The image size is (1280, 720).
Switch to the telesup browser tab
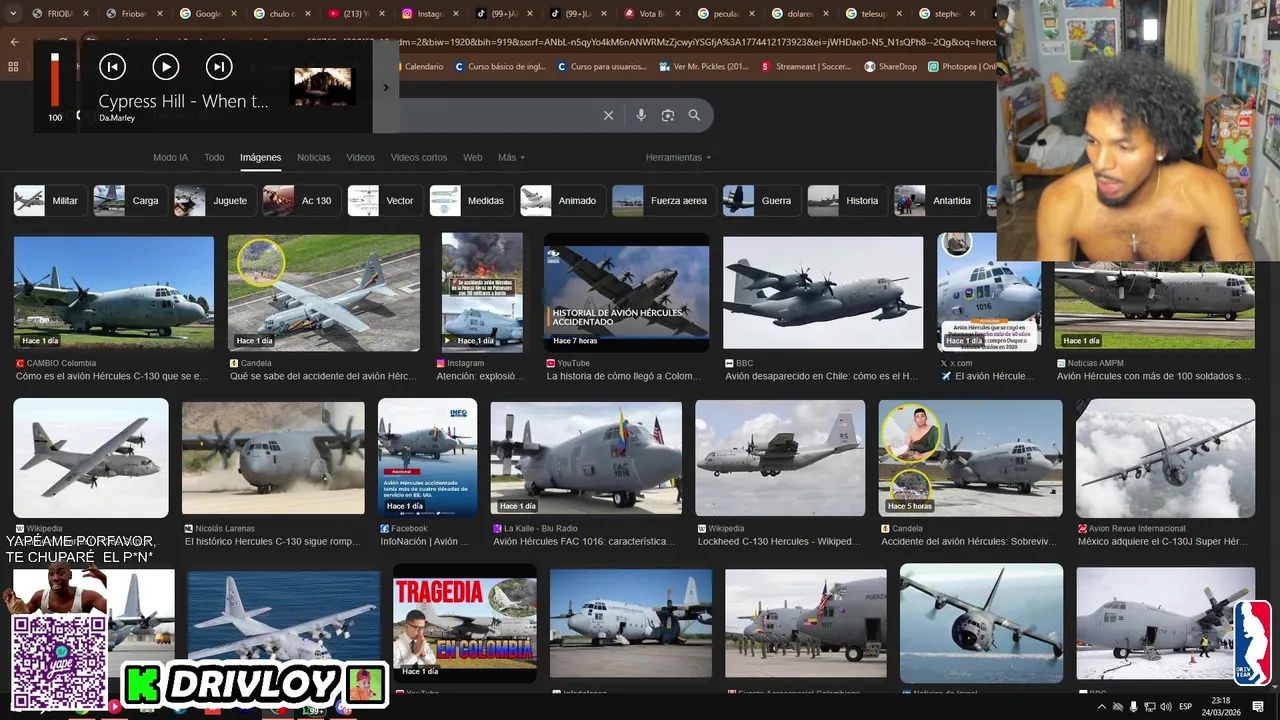[x=873, y=14]
